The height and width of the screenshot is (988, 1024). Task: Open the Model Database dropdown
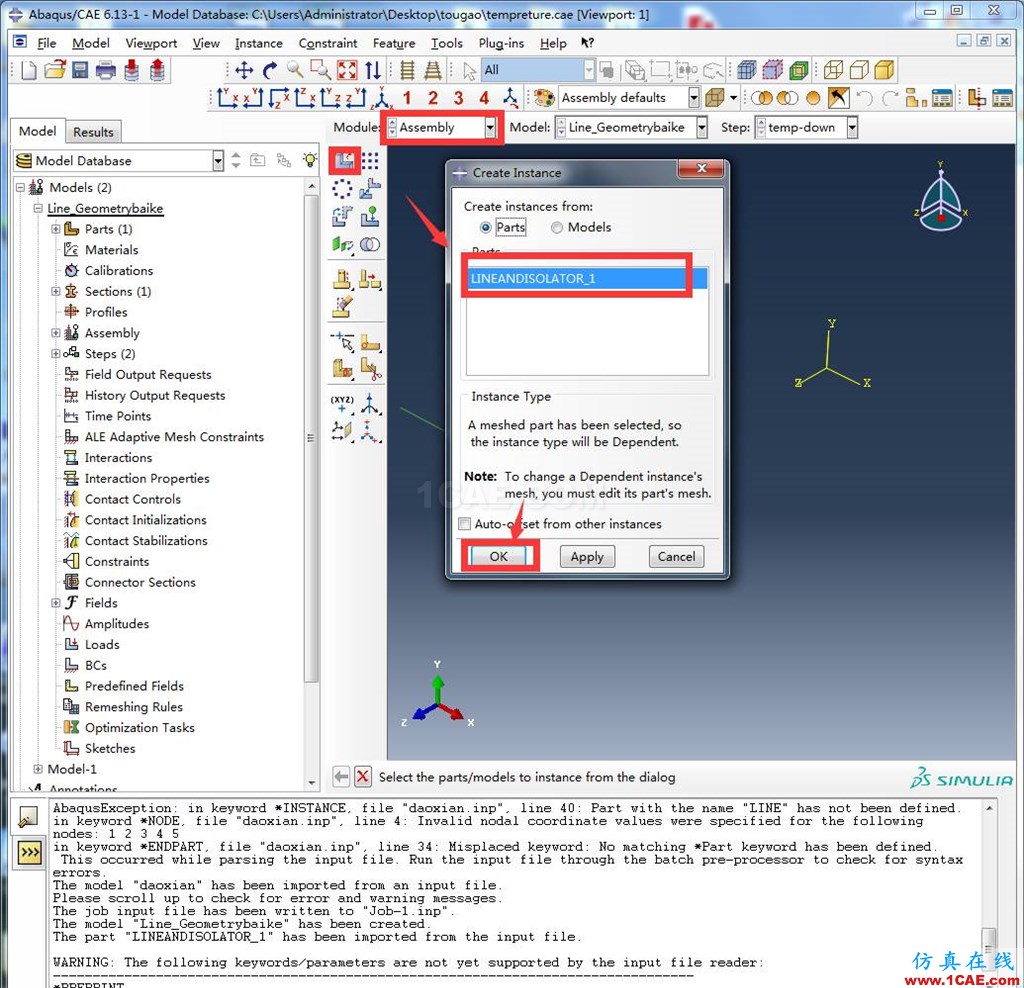pos(217,161)
